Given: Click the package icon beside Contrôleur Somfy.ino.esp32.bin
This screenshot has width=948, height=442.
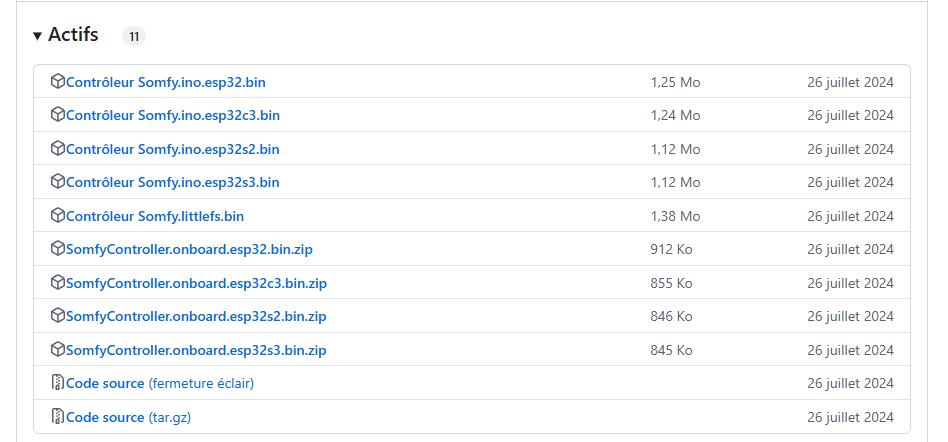Looking at the screenshot, I should [x=57, y=82].
